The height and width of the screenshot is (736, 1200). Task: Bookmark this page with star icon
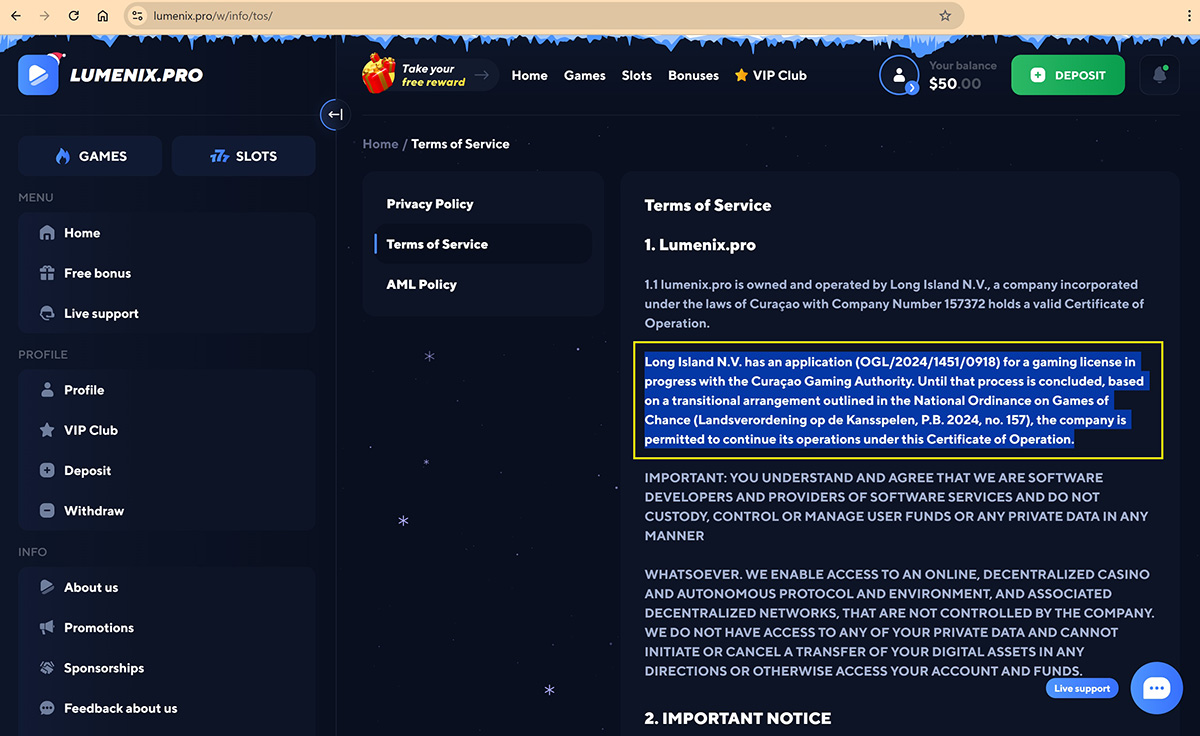(945, 16)
